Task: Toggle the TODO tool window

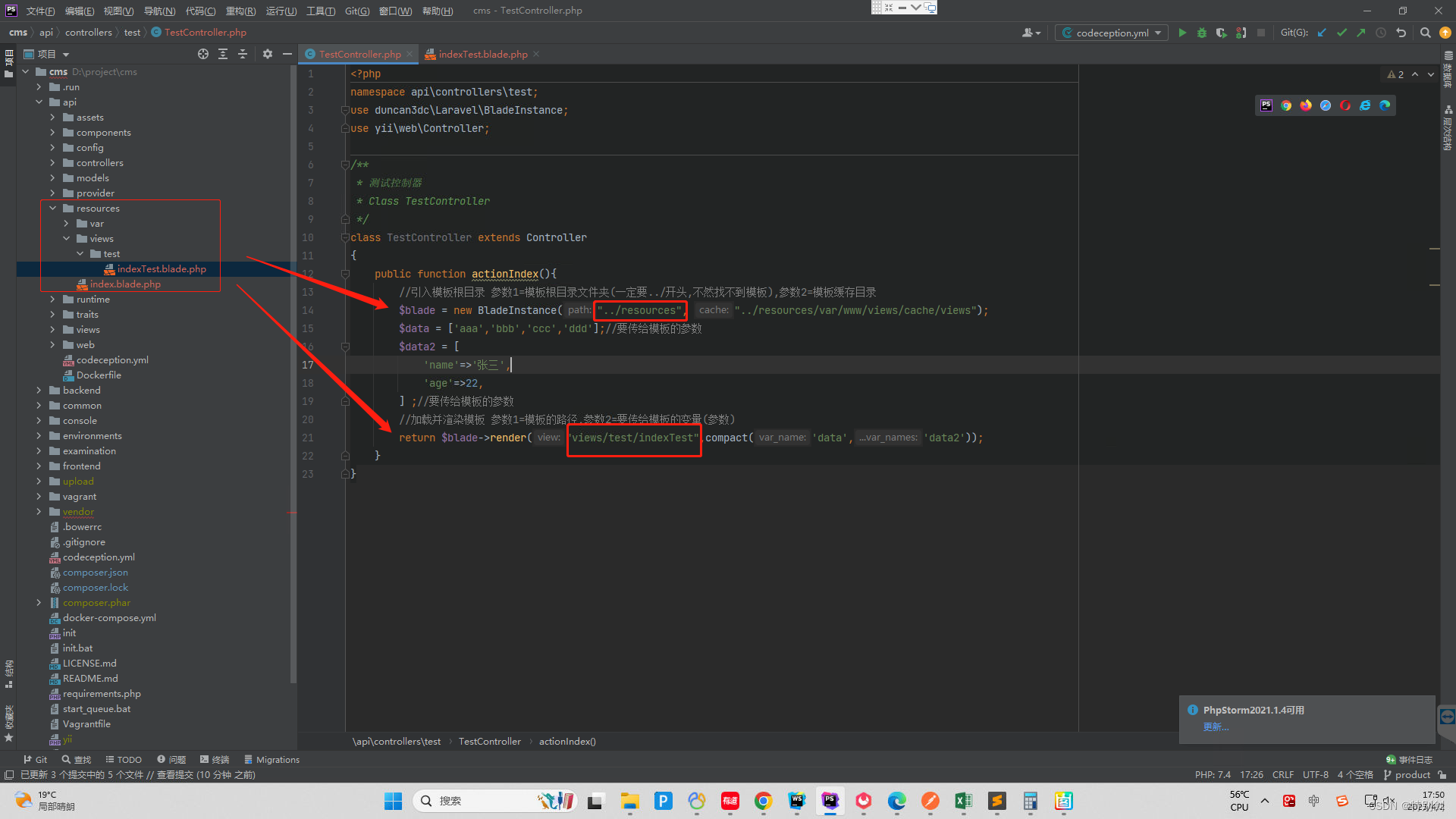Action: (124, 759)
